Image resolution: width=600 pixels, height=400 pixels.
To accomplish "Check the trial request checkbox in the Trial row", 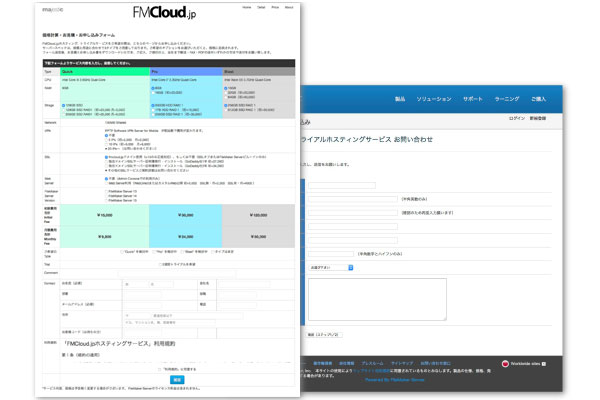I will (x=160, y=264).
